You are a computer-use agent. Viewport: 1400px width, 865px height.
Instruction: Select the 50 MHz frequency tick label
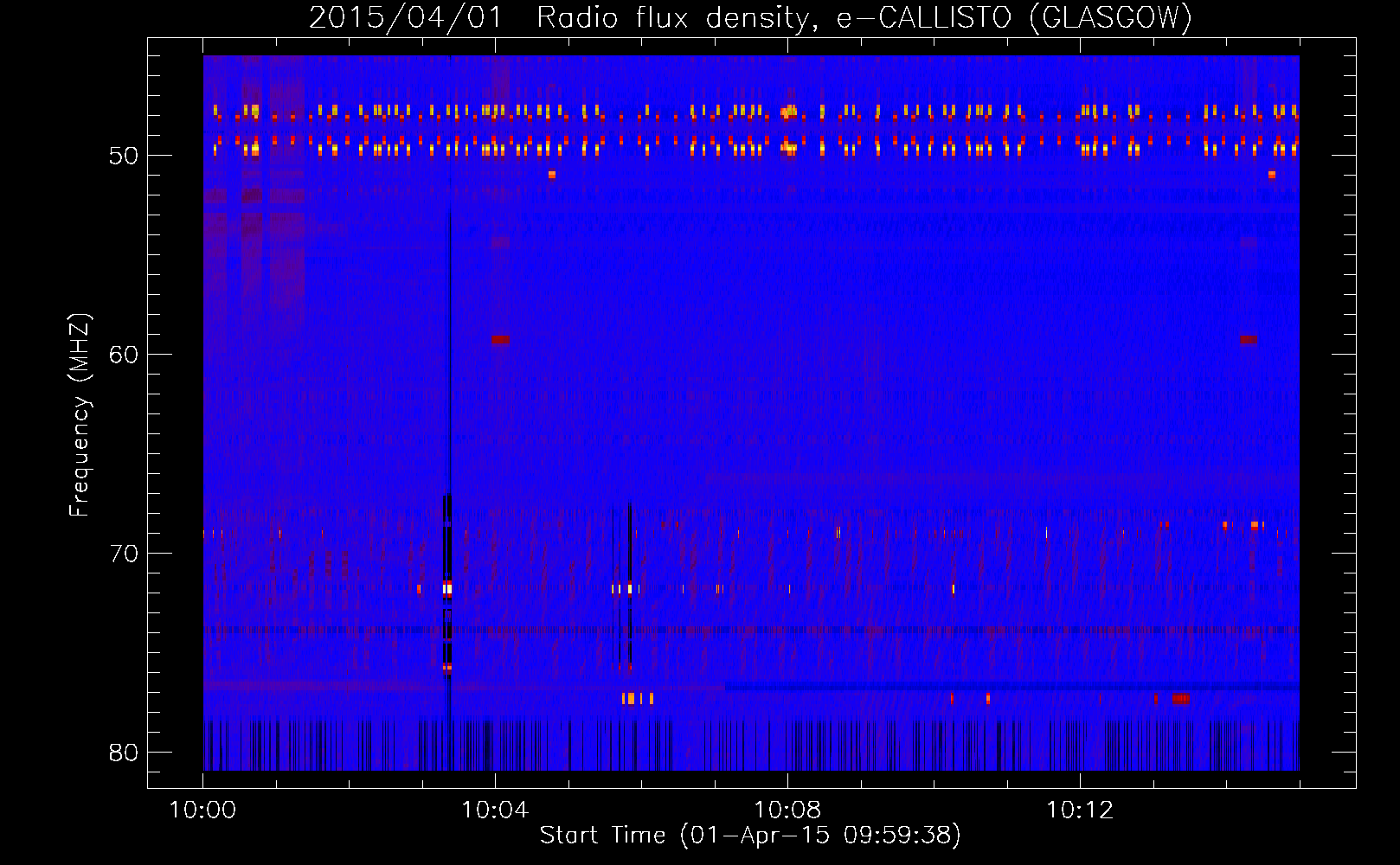click(124, 156)
